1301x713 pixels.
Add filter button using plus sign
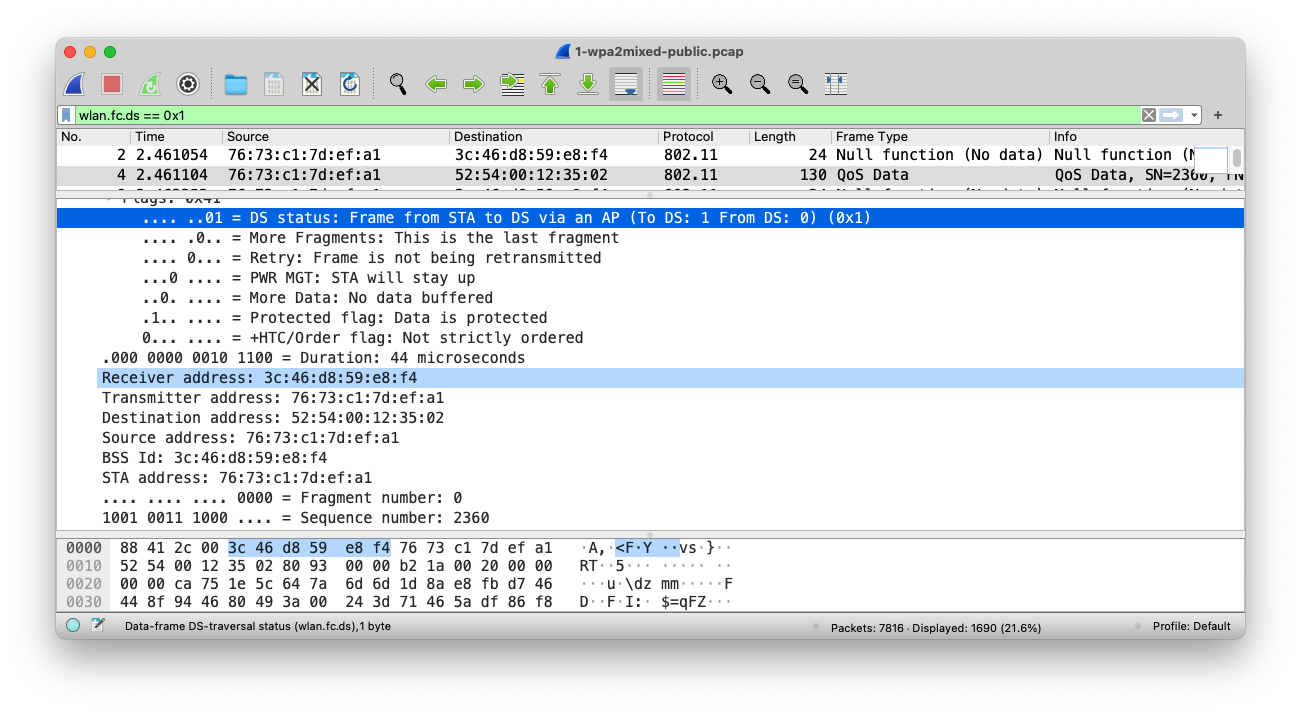click(x=1218, y=115)
